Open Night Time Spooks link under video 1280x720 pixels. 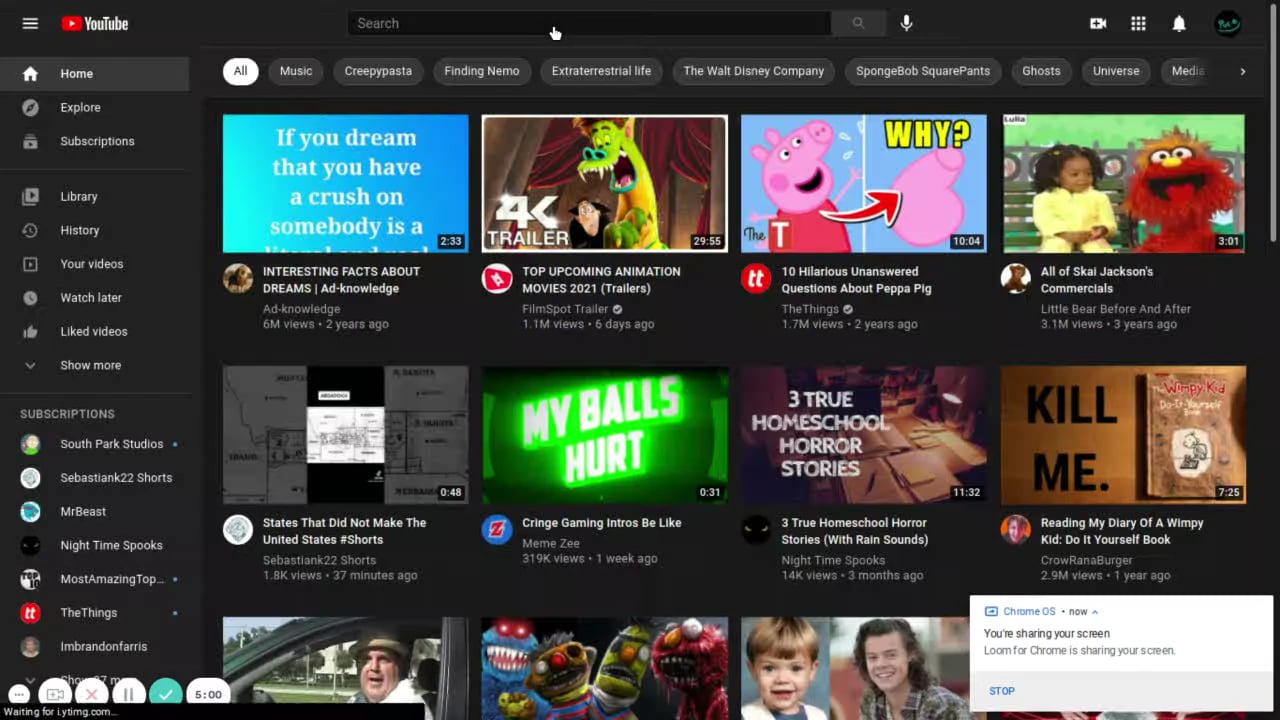coord(833,560)
